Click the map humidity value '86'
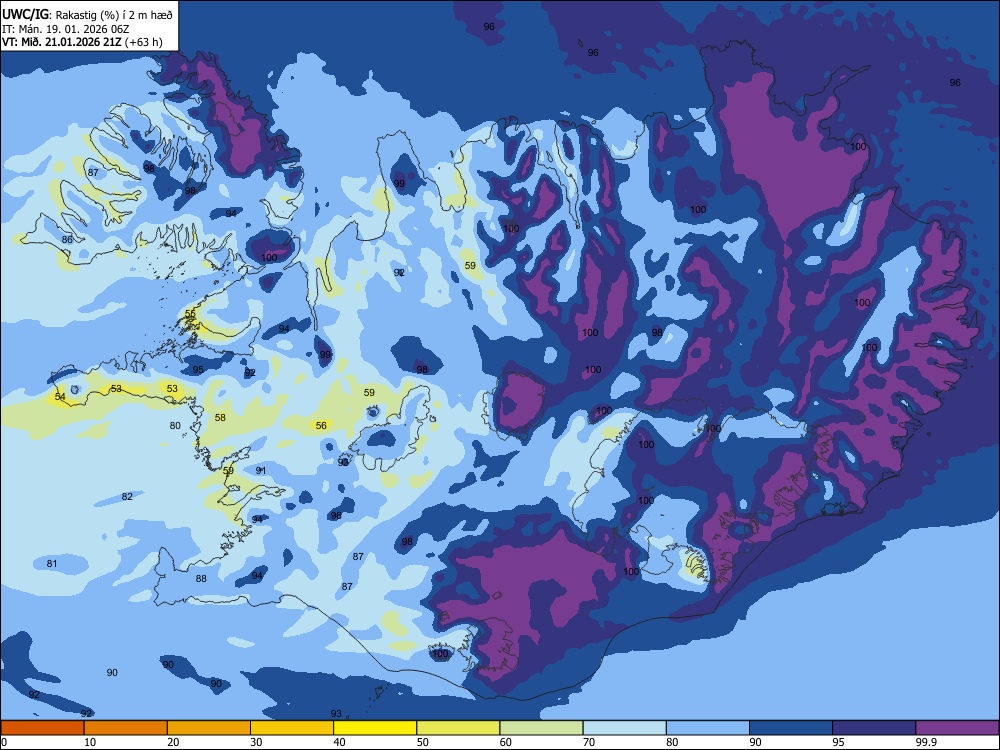Viewport: 1000px width, 750px height. (x=67, y=240)
